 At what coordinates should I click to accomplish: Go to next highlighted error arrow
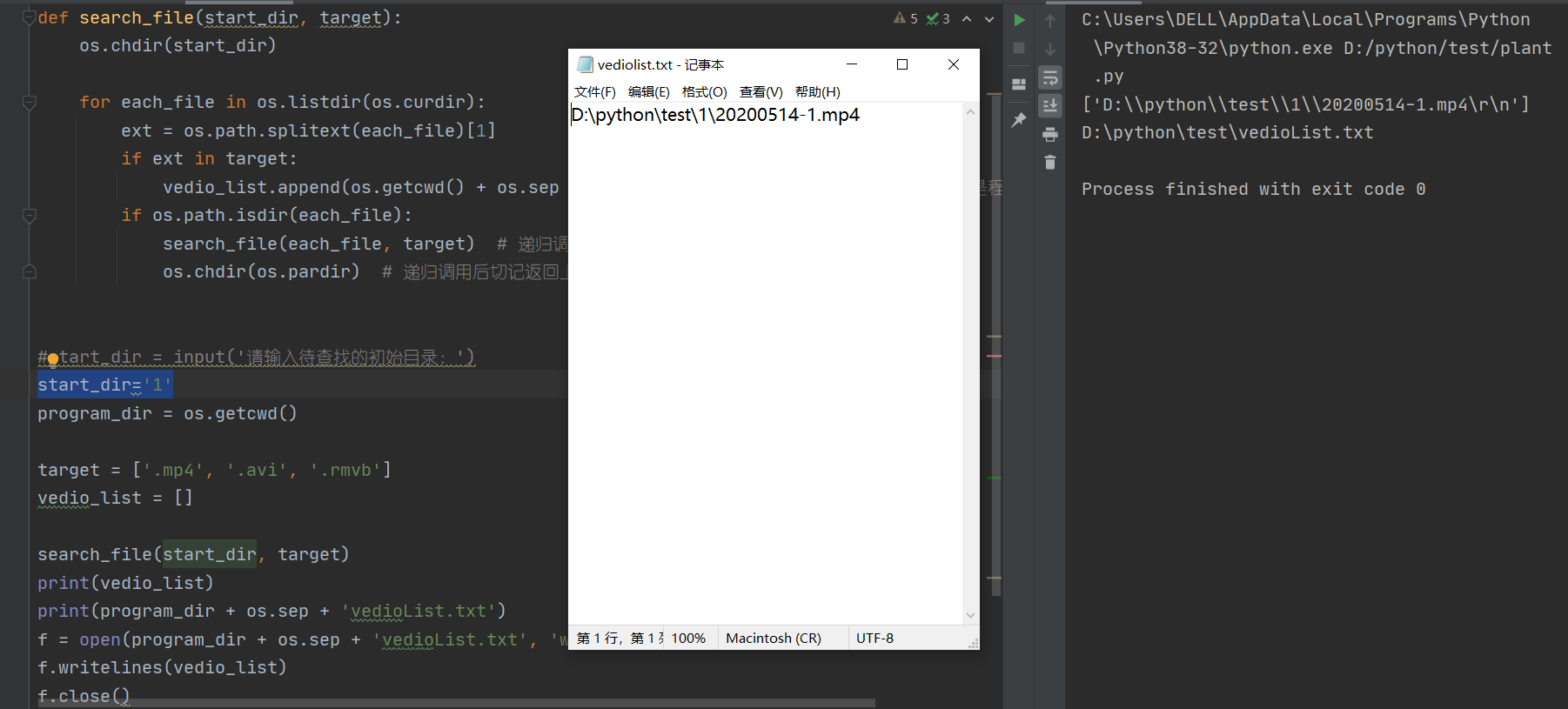[x=989, y=19]
